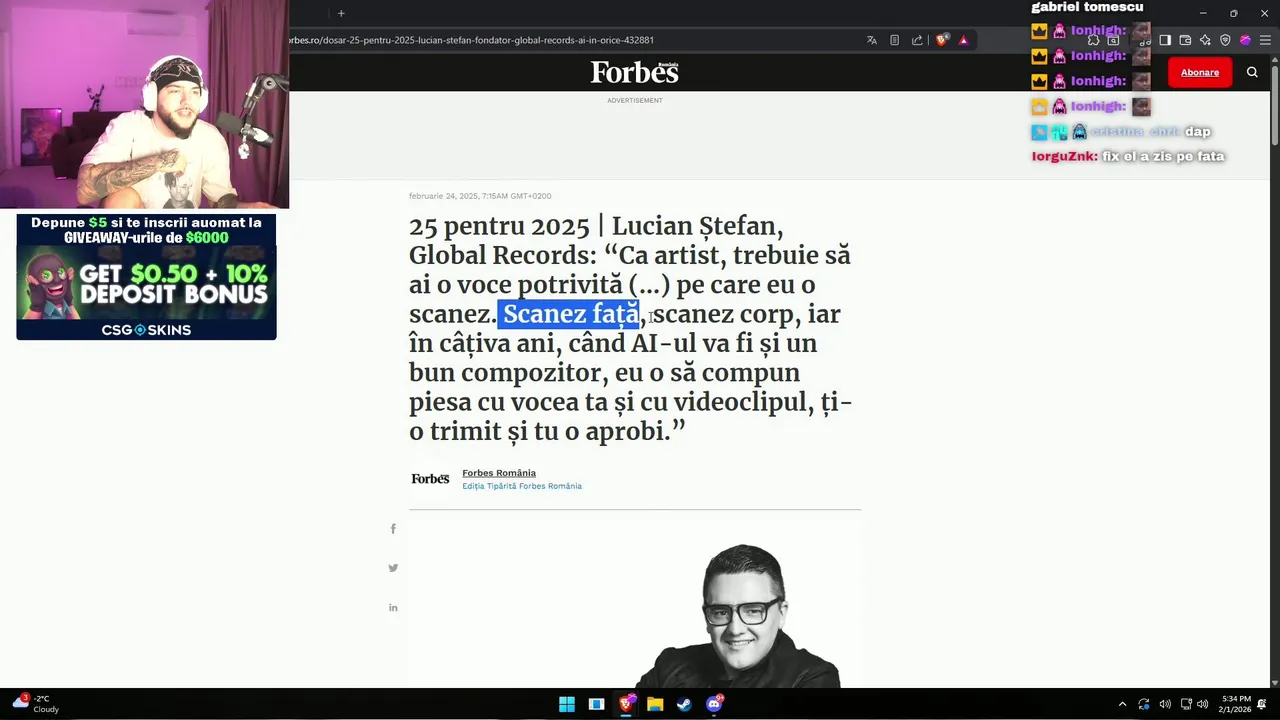Open Task View on the taskbar
The width and height of the screenshot is (1280, 720).
pos(596,704)
